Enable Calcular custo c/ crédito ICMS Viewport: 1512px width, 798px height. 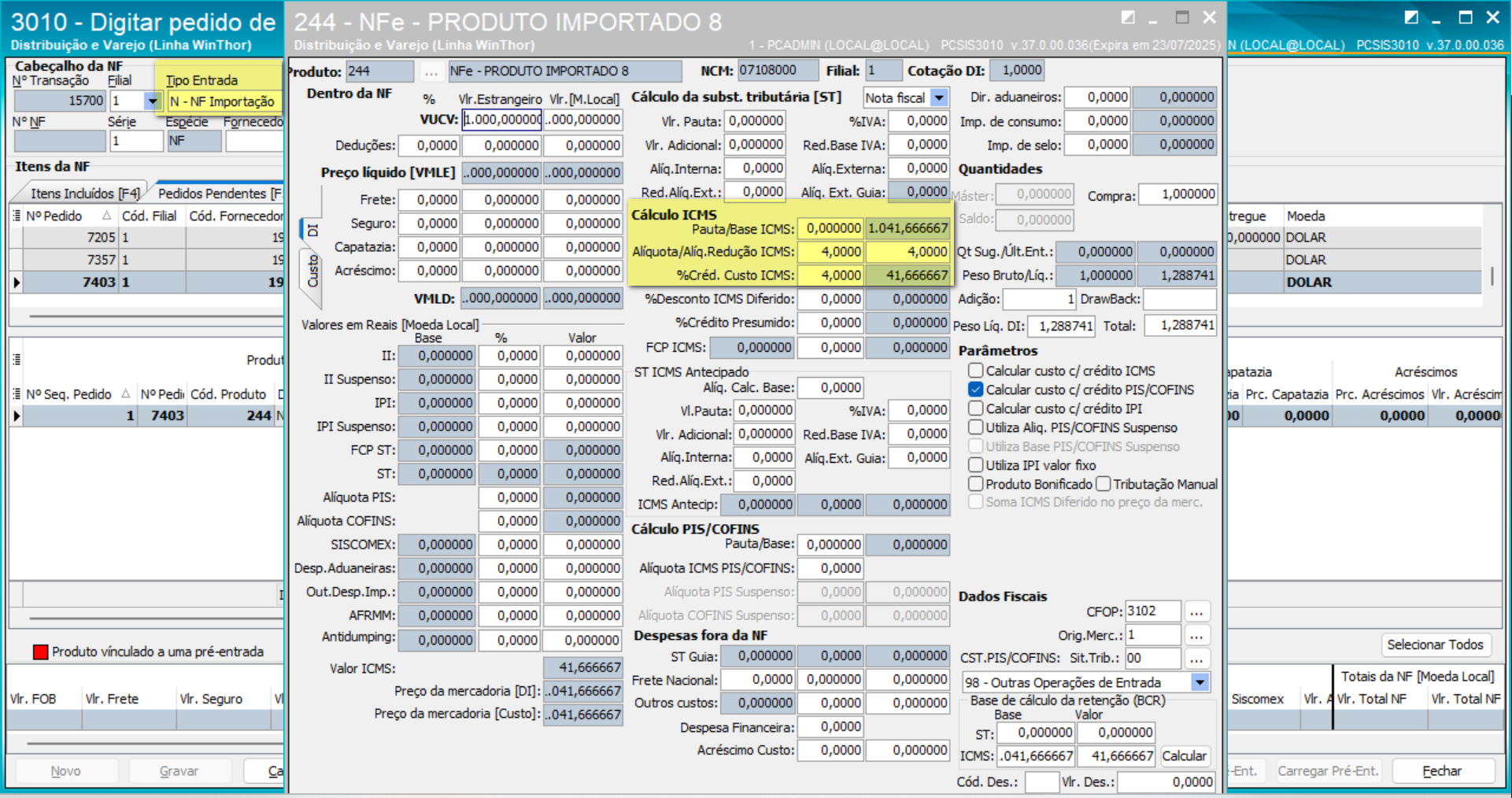point(976,371)
